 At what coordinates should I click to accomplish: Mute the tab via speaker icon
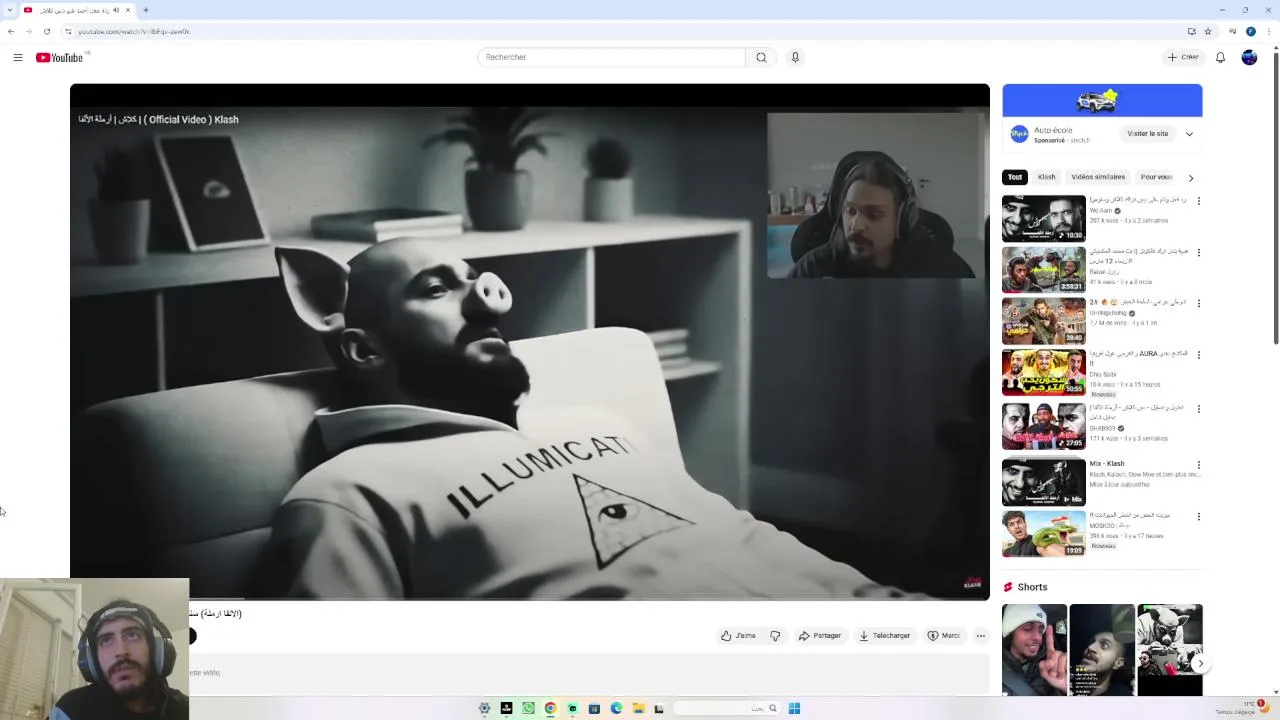coord(116,10)
